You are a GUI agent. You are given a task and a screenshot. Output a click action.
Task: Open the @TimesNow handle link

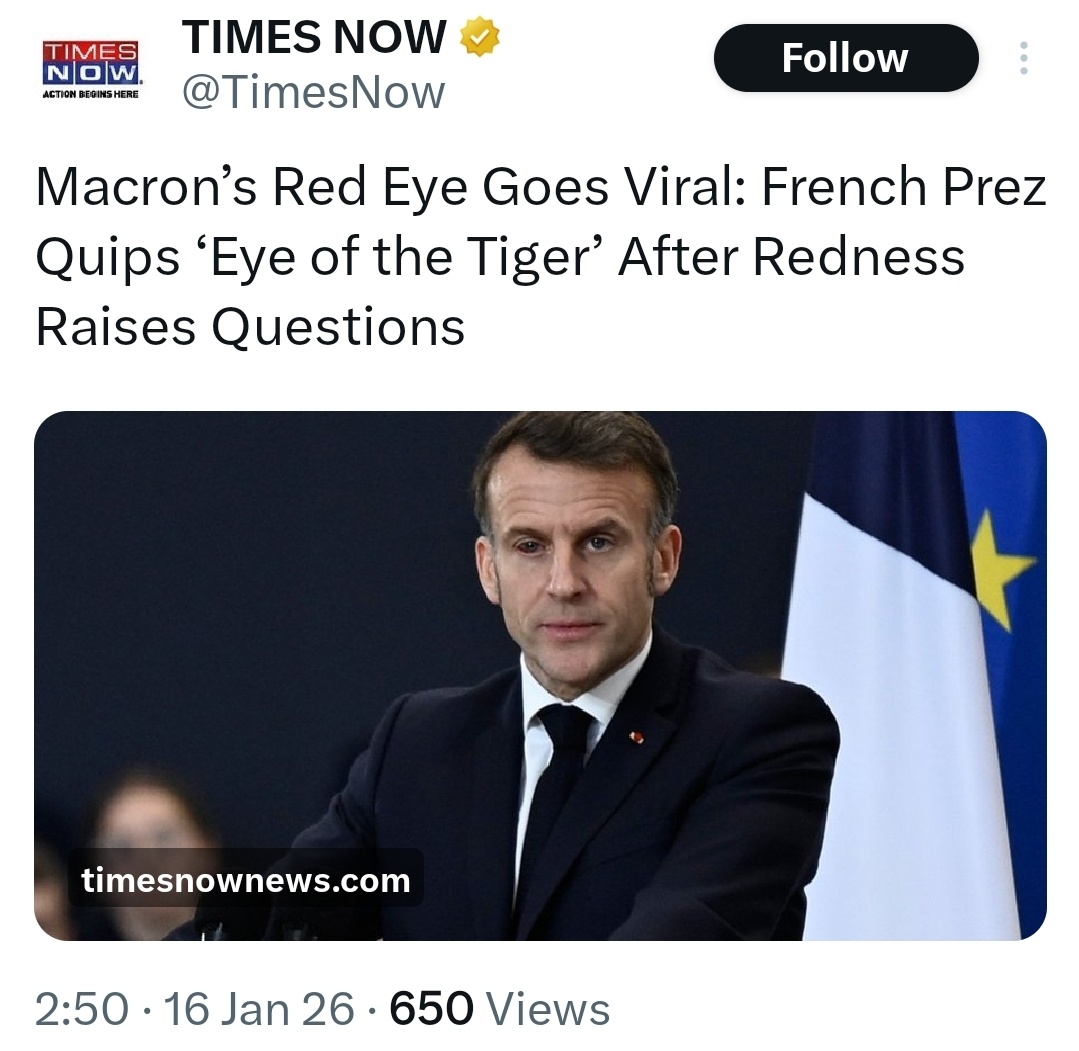click(x=313, y=93)
